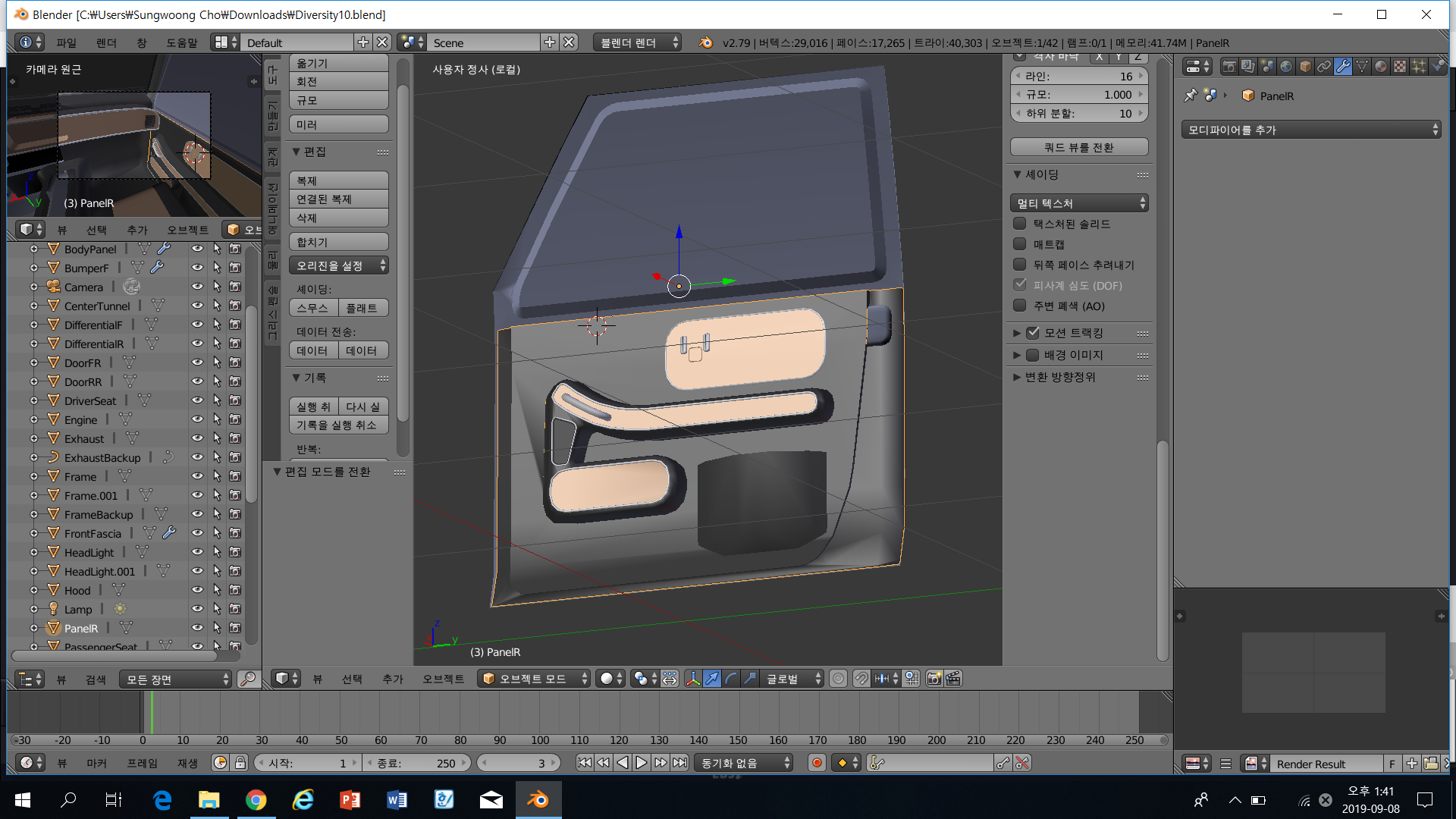The height and width of the screenshot is (819, 1456).
Task: Open the 오브젝트 모드 mode selector
Action: 534,679
